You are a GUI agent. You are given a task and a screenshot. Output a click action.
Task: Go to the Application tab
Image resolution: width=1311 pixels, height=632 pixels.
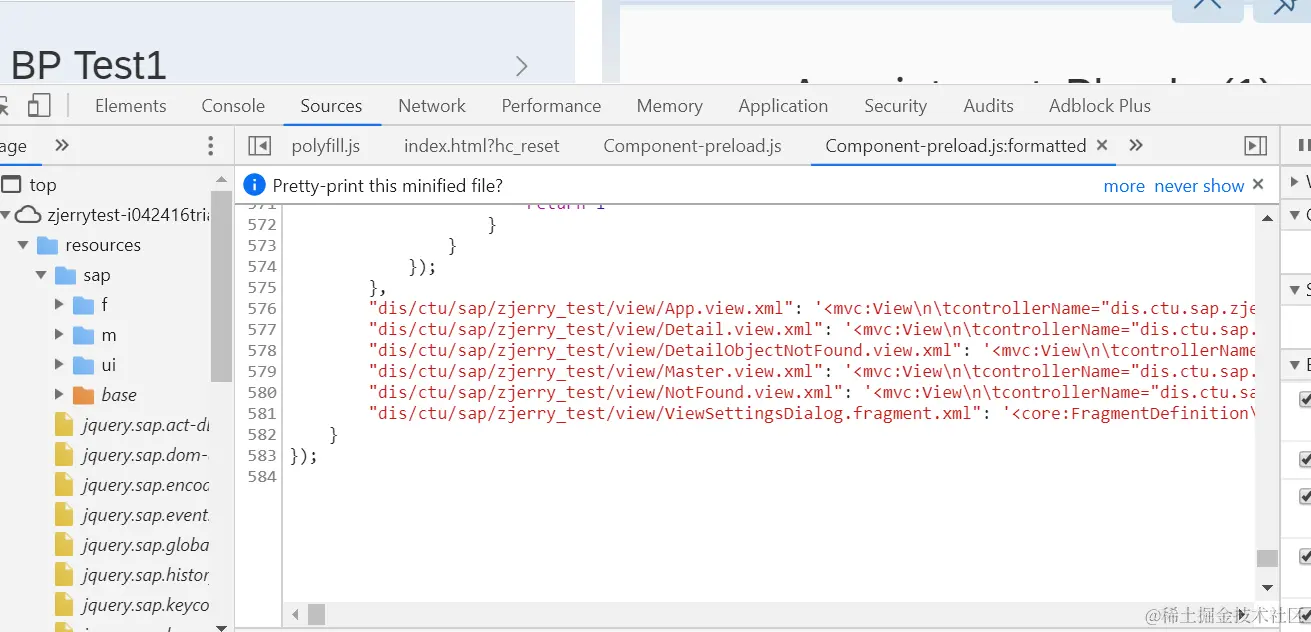783,106
